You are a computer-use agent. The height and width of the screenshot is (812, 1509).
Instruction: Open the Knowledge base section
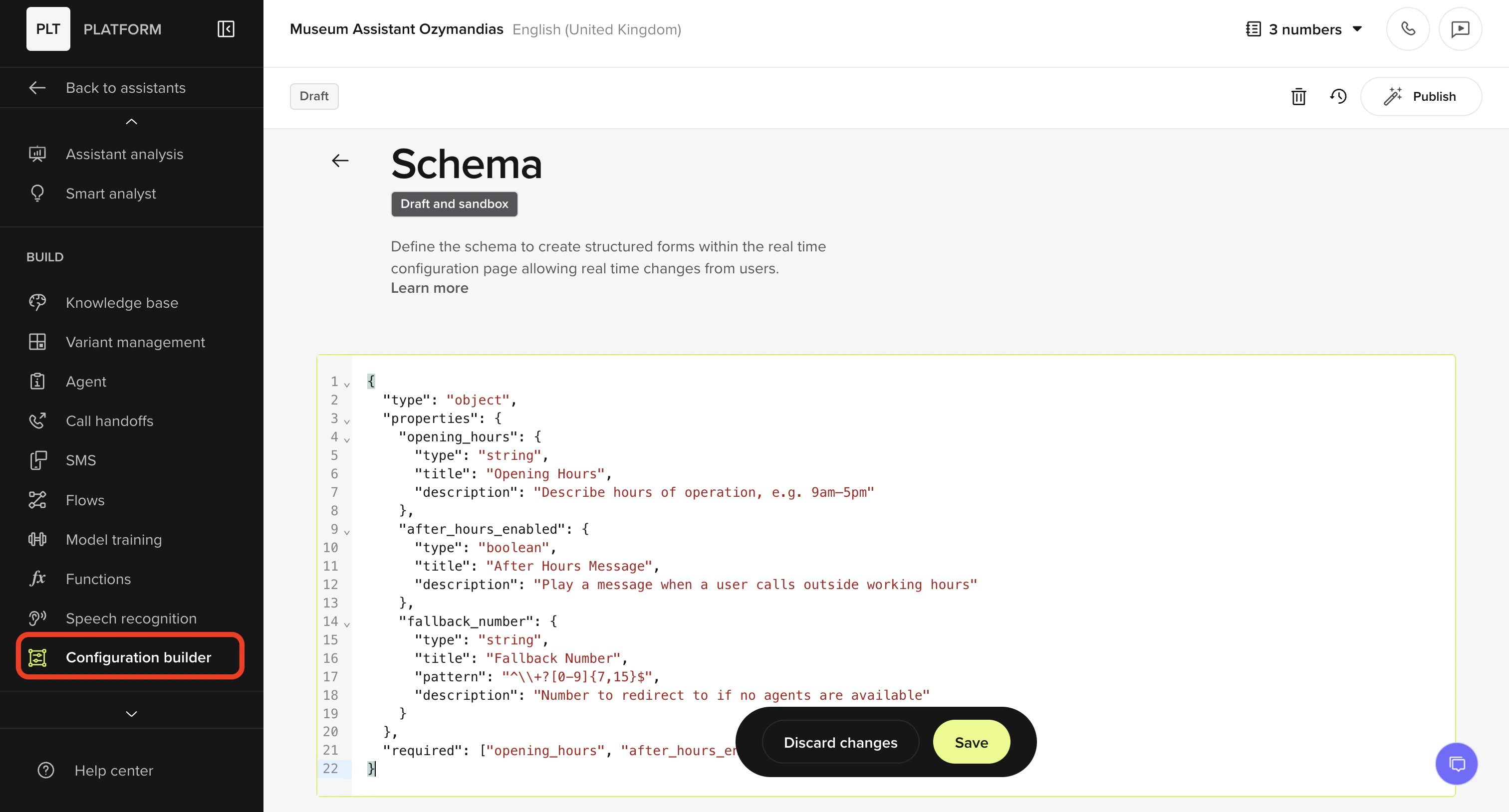122,303
